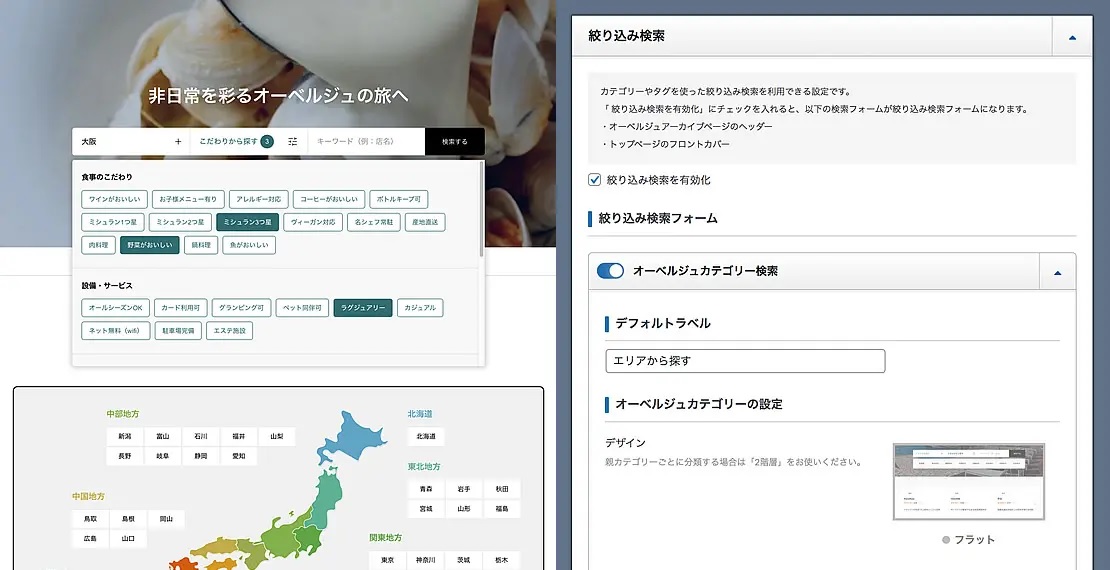Click the filter dropdown panel scrollbar
This screenshot has height=570, width=1110.
482,210
